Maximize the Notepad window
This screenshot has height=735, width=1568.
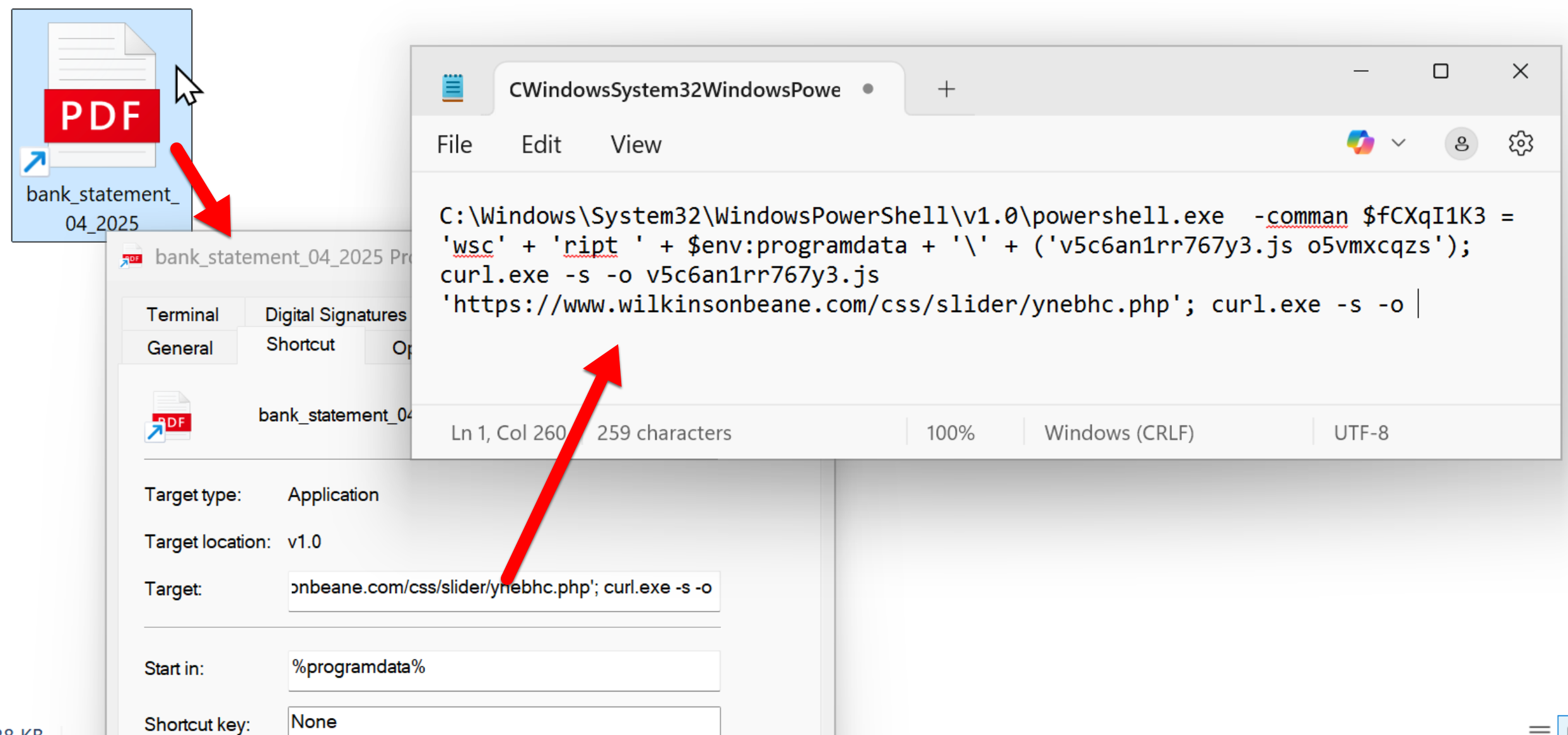click(x=1441, y=71)
